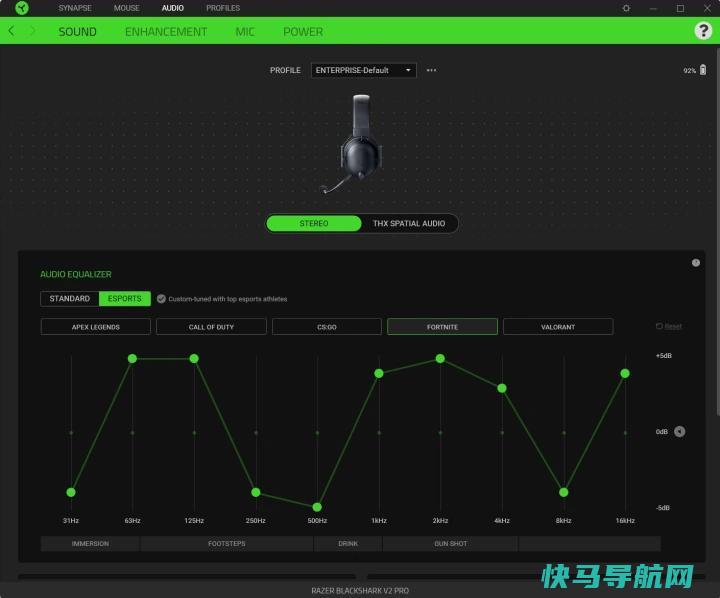The width and height of the screenshot is (720, 598).
Task: Click the 31Hz equalizer handle
Action: click(71, 492)
